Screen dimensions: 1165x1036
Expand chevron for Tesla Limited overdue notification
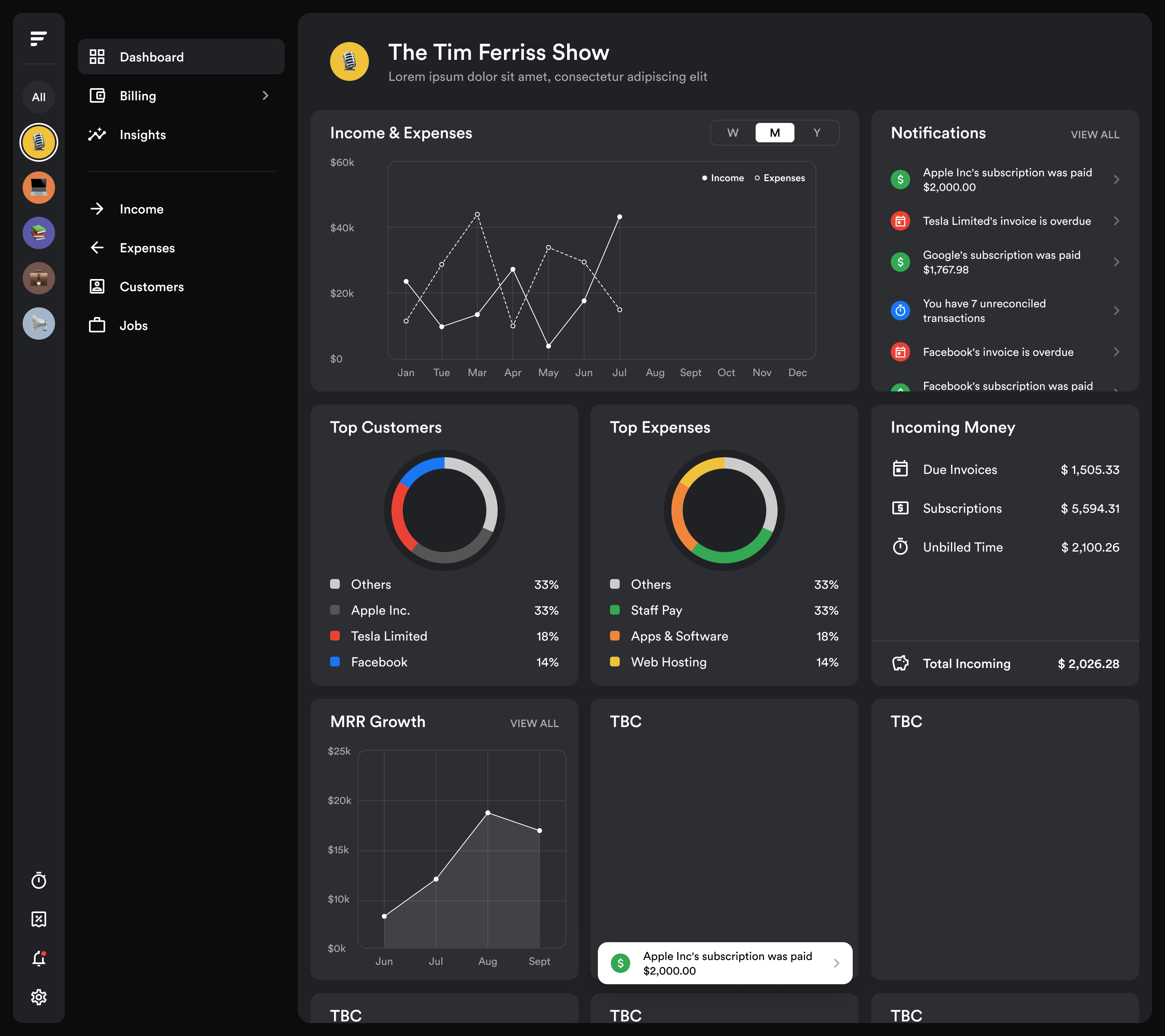[1116, 220]
